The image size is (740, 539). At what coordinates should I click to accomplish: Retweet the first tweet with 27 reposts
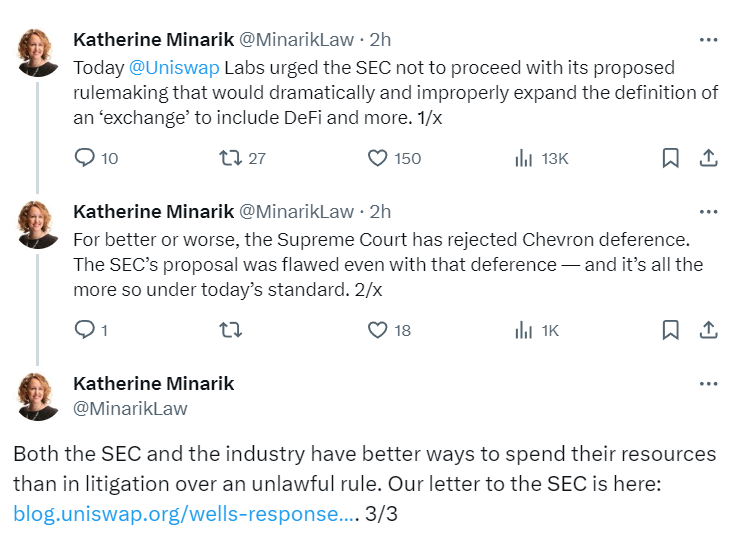click(229, 158)
